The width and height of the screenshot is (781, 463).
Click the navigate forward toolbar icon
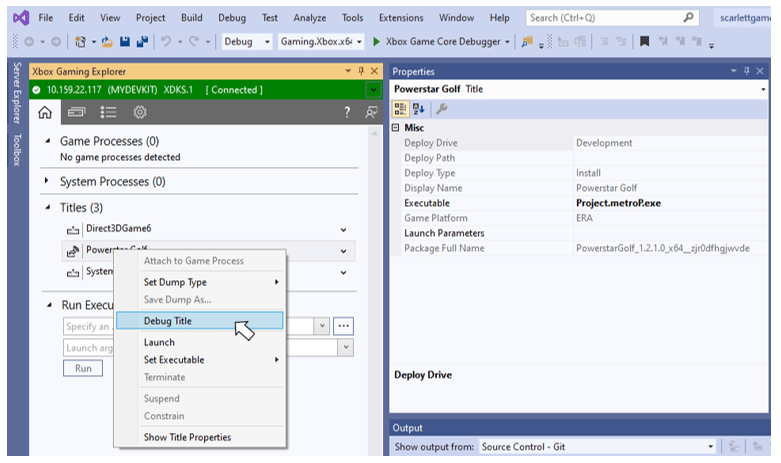(56, 42)
